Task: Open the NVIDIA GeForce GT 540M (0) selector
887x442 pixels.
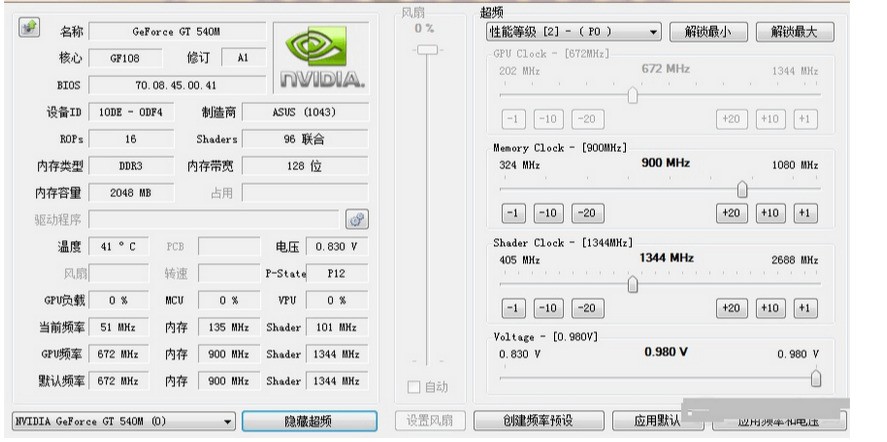Action: pos(124,421)
